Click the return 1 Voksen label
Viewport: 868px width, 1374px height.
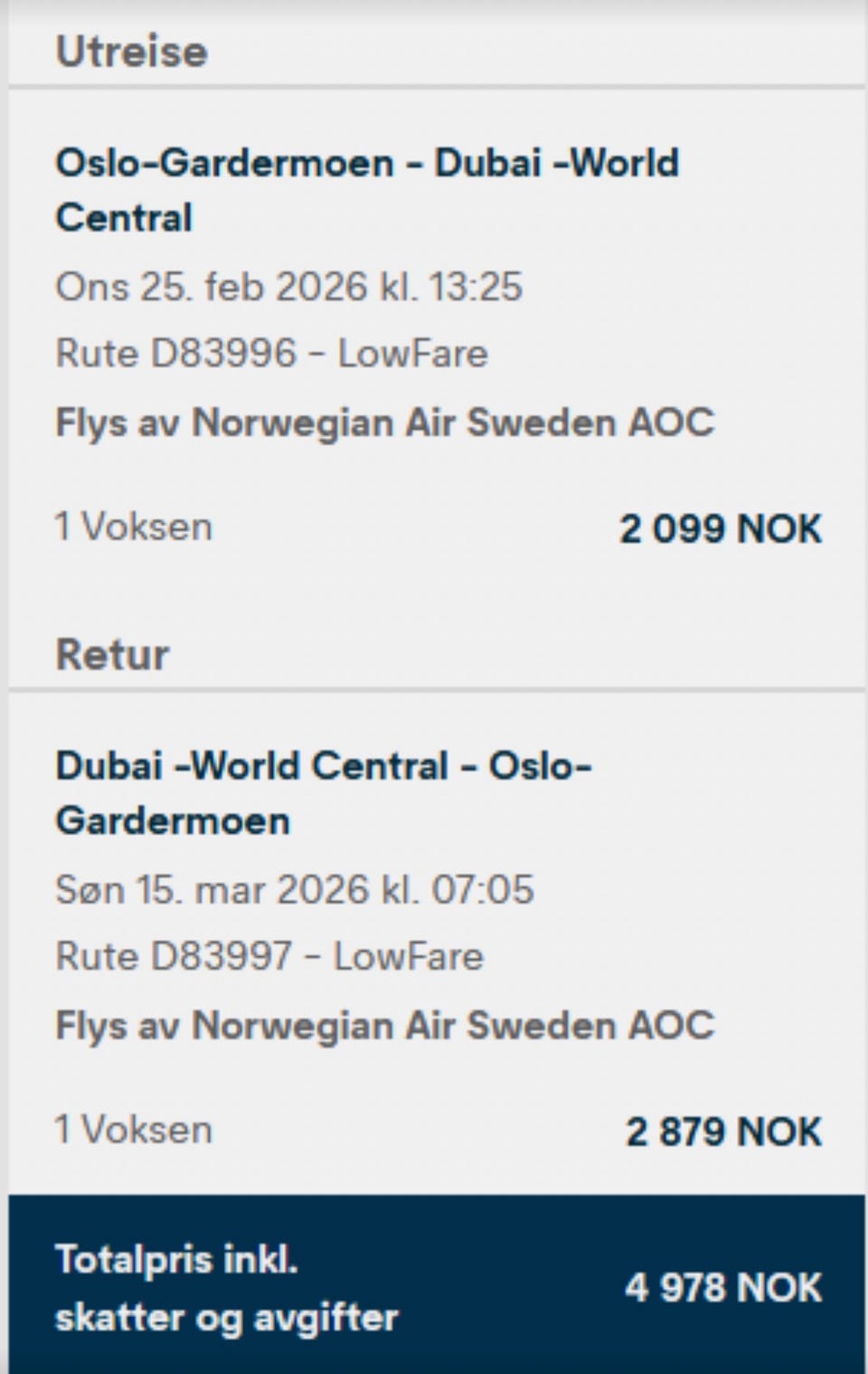tap(134, 1130)
